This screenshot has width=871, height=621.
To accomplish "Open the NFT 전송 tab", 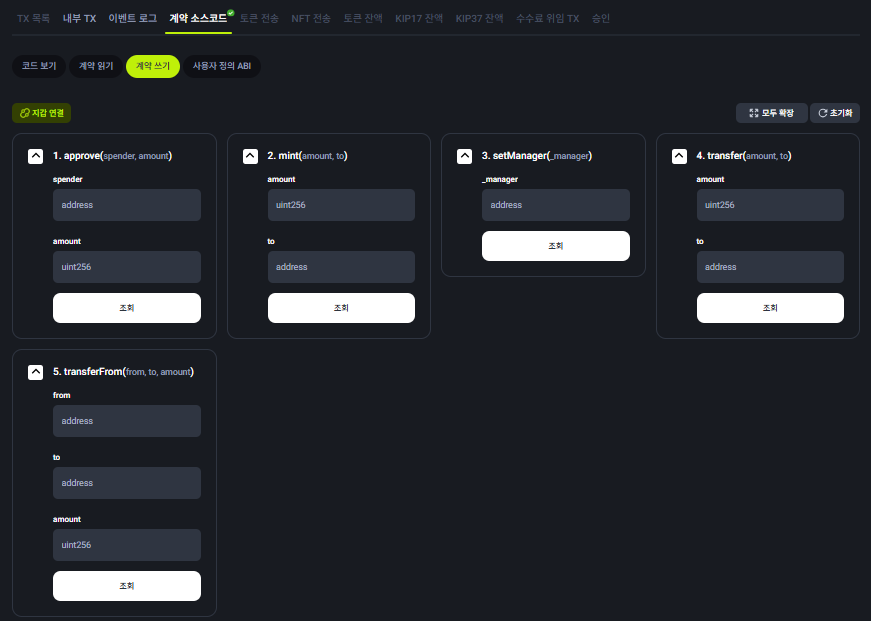I will pyautogui.click(x=311, y=18).
